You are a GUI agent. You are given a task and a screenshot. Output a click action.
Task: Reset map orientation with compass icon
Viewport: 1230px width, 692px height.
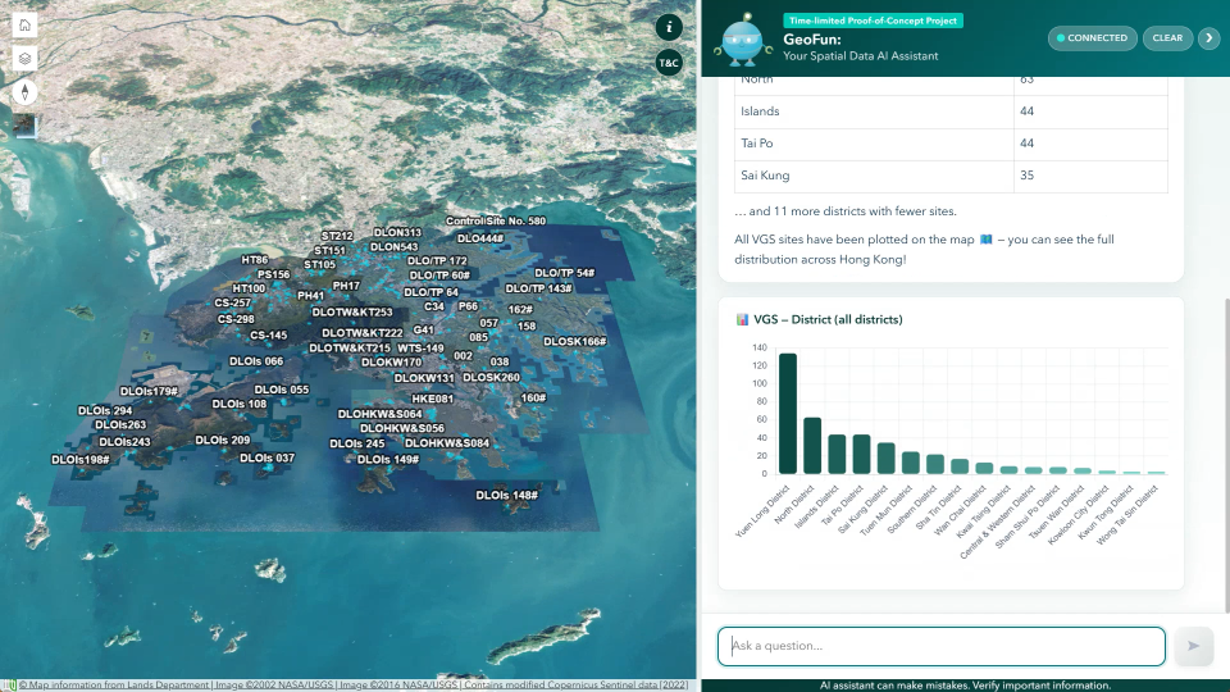(25, 92)
